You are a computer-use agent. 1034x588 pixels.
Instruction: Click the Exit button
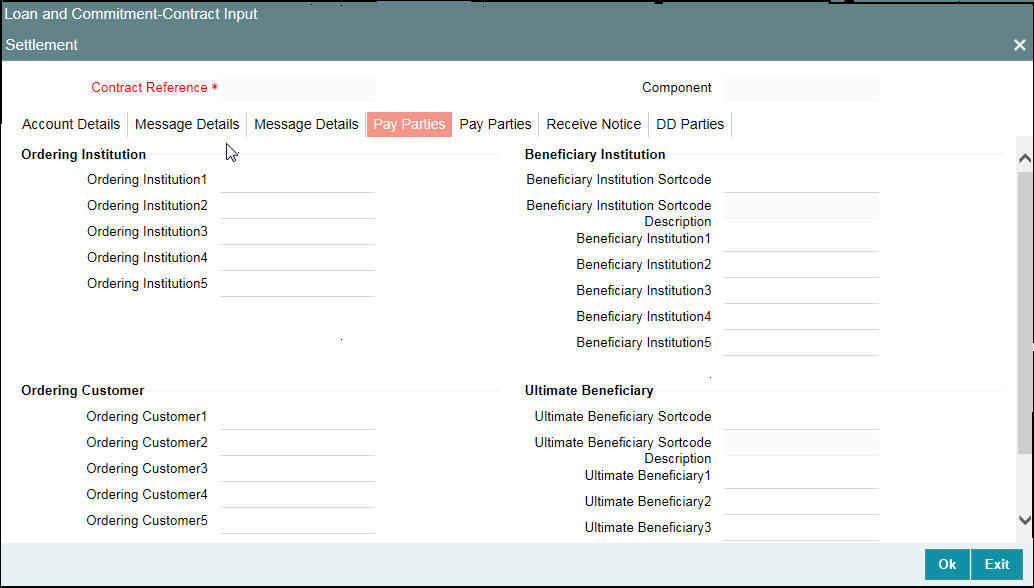pos(997,564)
